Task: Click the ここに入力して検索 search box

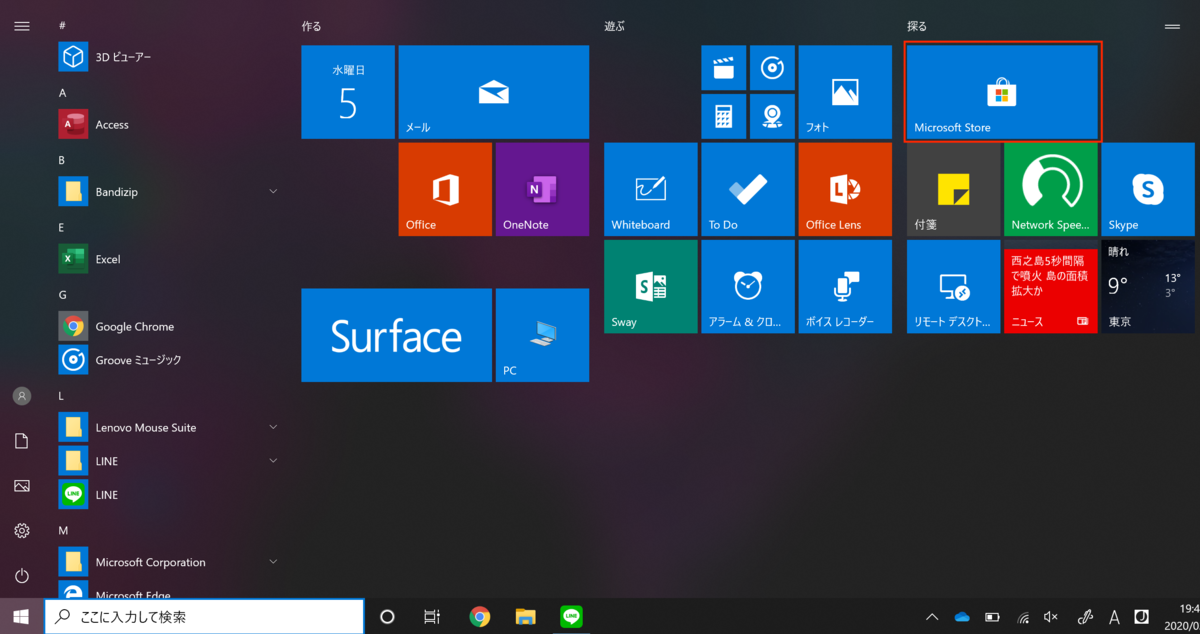Action: tap(204, 617)
